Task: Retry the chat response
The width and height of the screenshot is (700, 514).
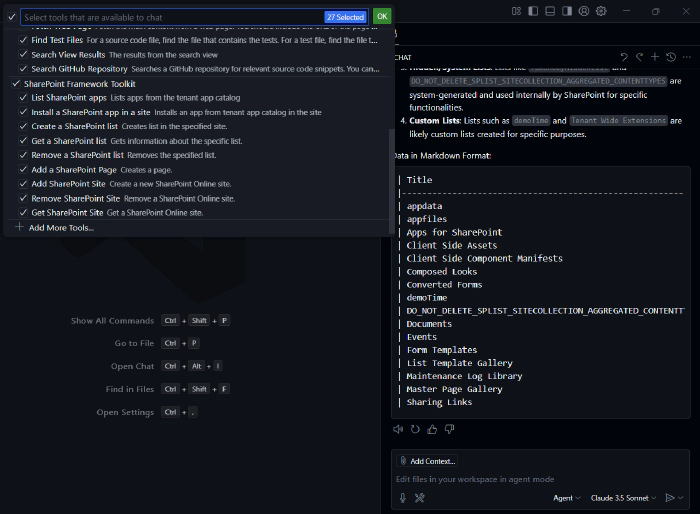Action: pos(415,429)
